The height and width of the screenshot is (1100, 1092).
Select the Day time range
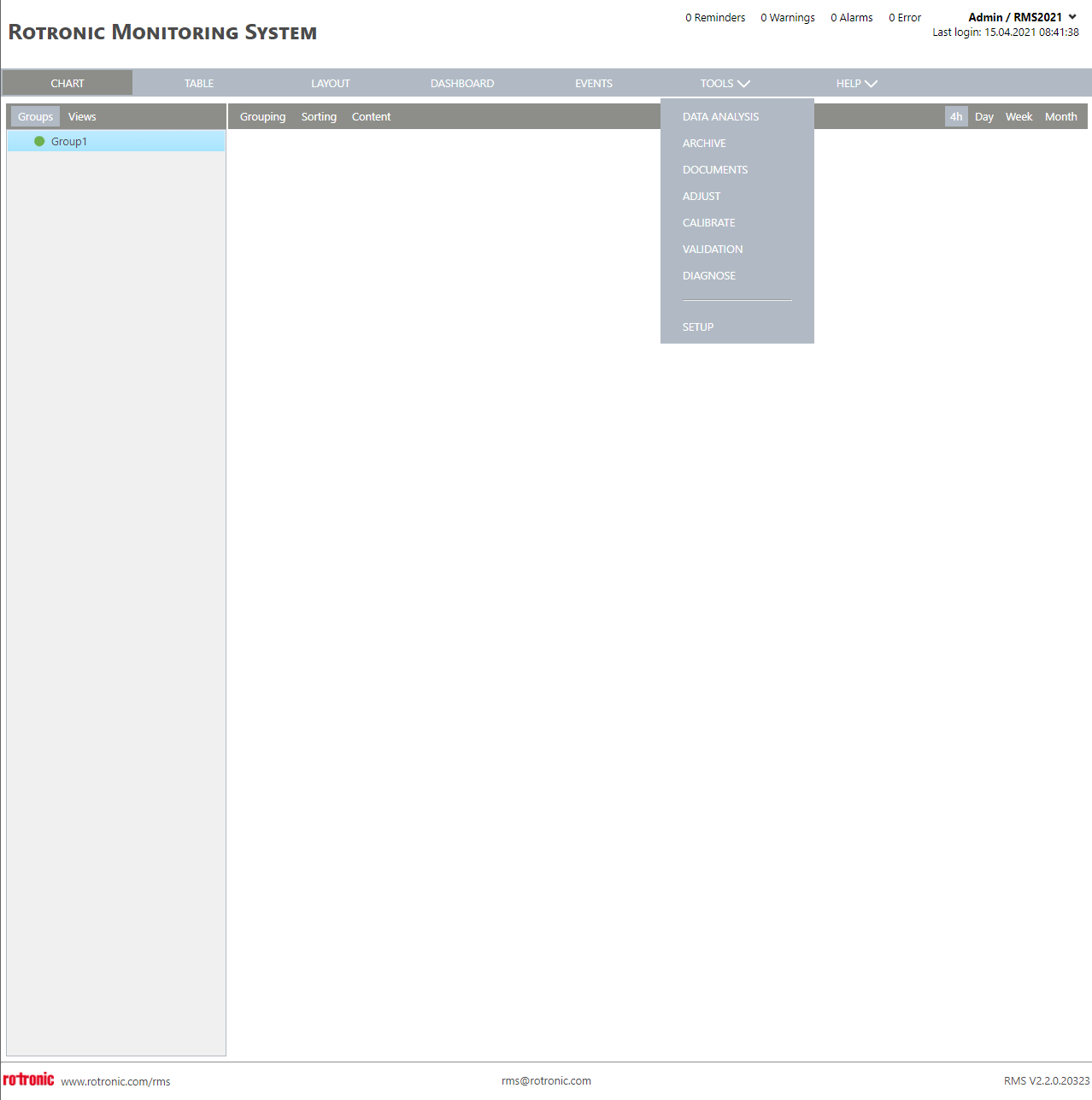(x=984, y=116)
